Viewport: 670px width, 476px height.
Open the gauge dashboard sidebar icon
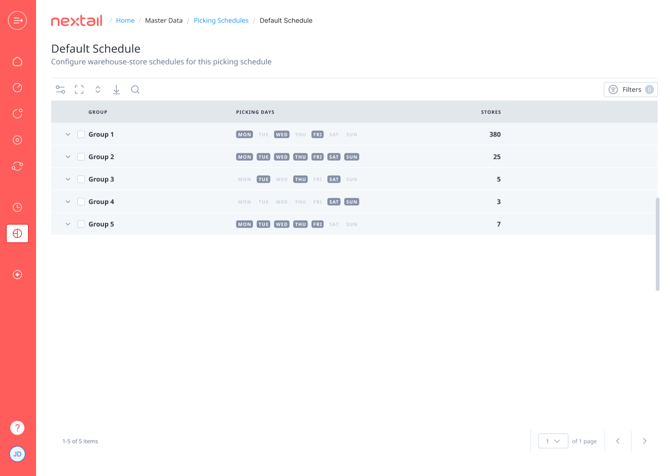[18, 88]
